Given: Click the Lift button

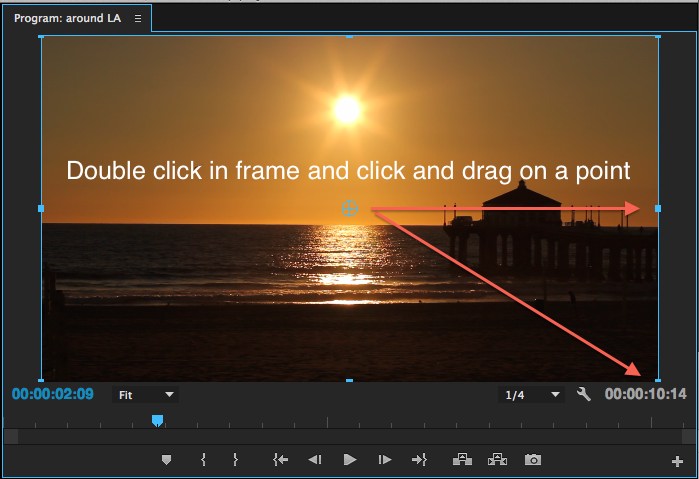Looking at the screenshot, I should coord(462,460).
